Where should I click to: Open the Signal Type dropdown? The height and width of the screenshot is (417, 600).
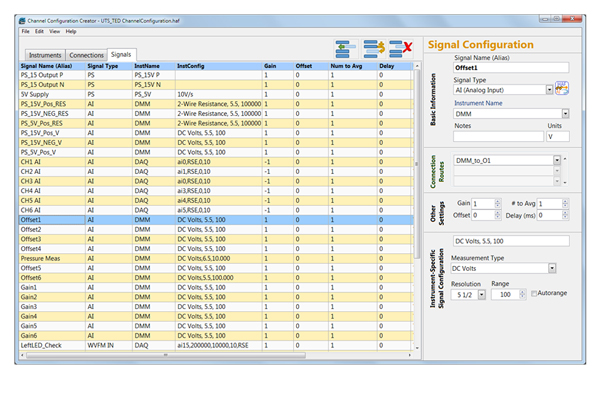point(549,89)
